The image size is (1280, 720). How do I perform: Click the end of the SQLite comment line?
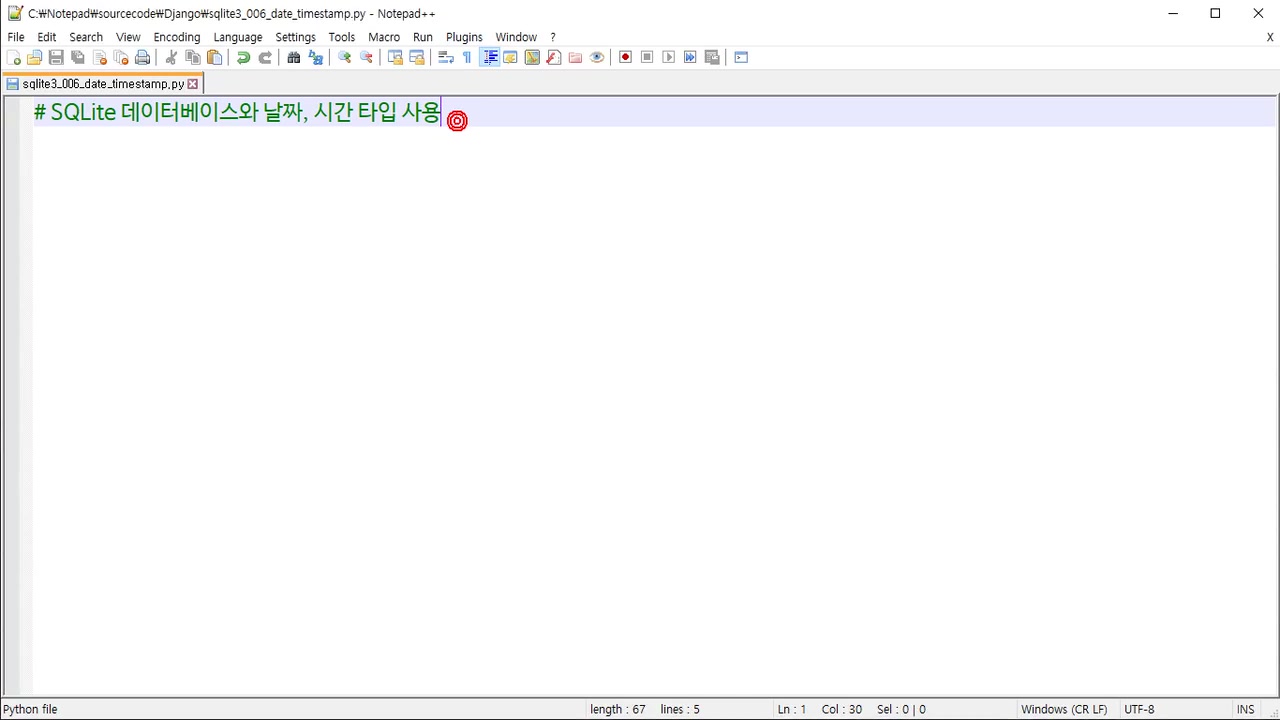(x=441, y=113)
